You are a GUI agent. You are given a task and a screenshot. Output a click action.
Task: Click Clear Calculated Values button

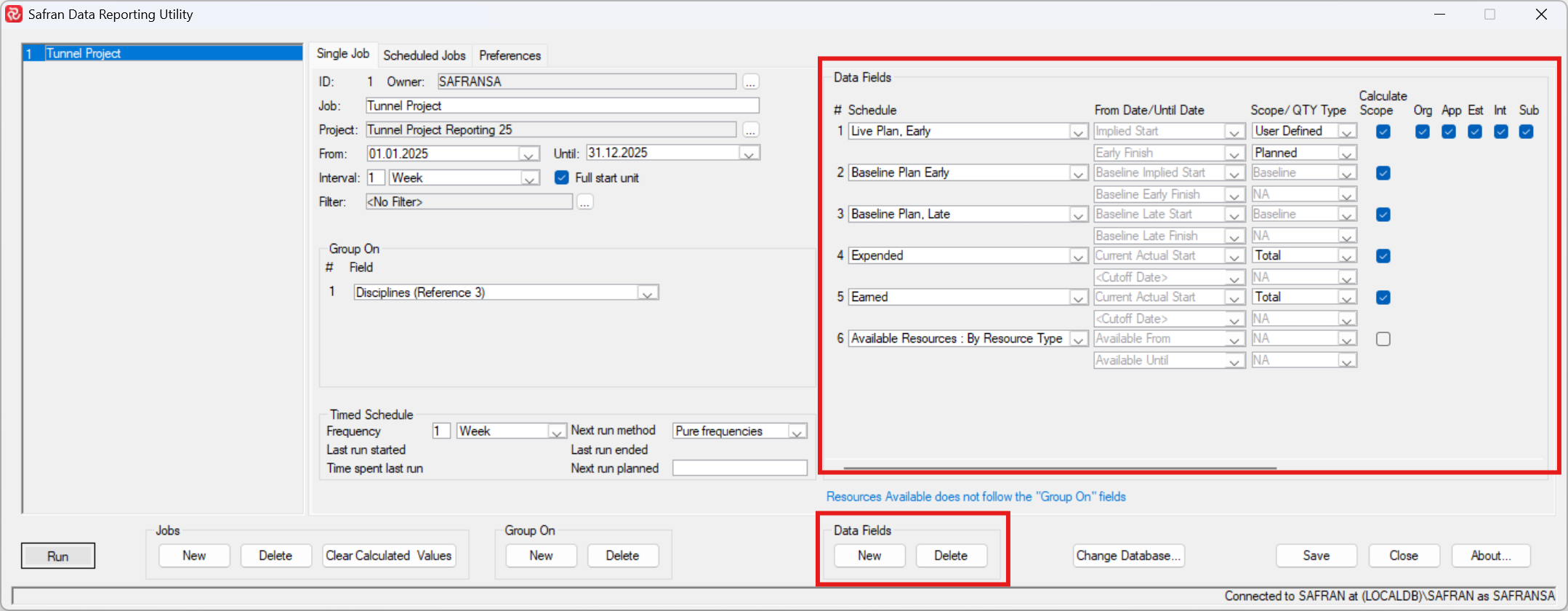(389, 556)
